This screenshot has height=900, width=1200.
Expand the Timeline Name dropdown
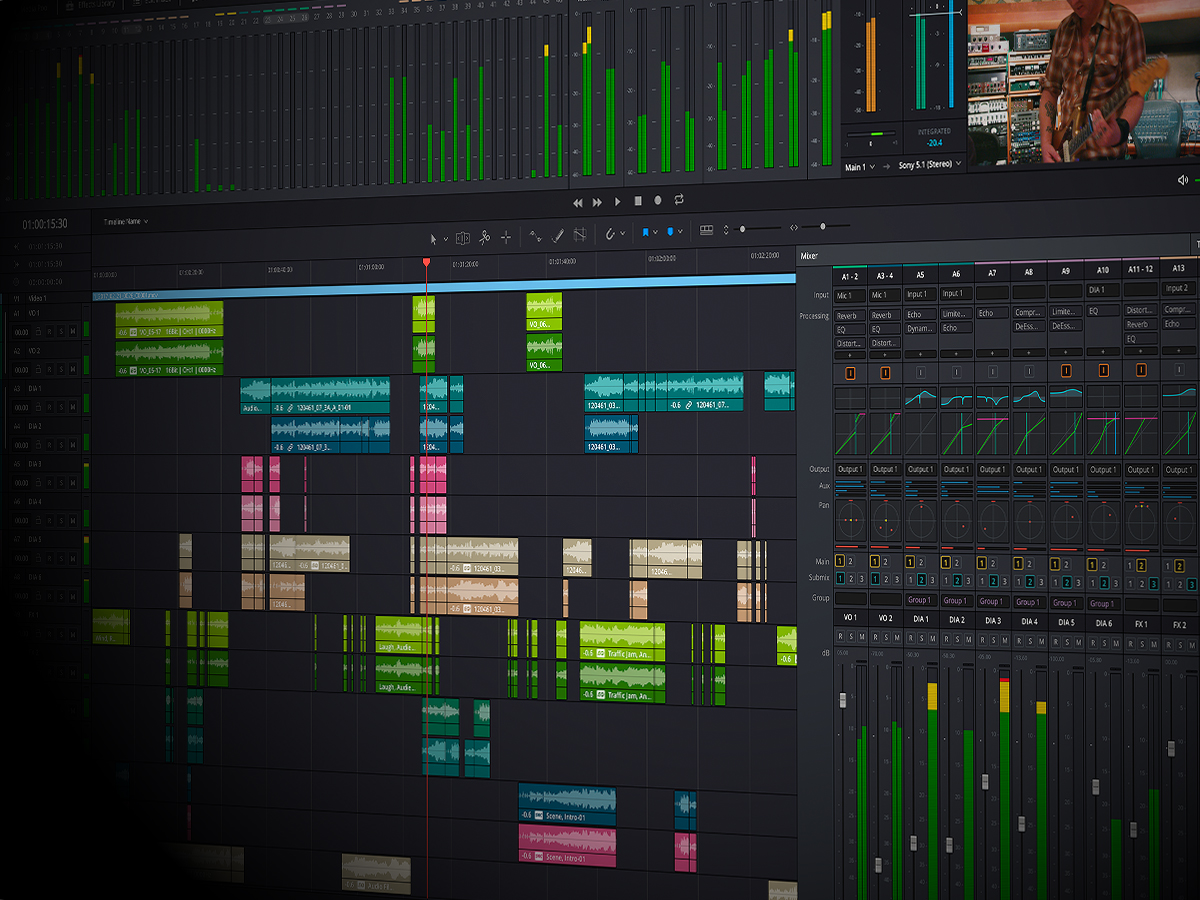coord(146,224)
